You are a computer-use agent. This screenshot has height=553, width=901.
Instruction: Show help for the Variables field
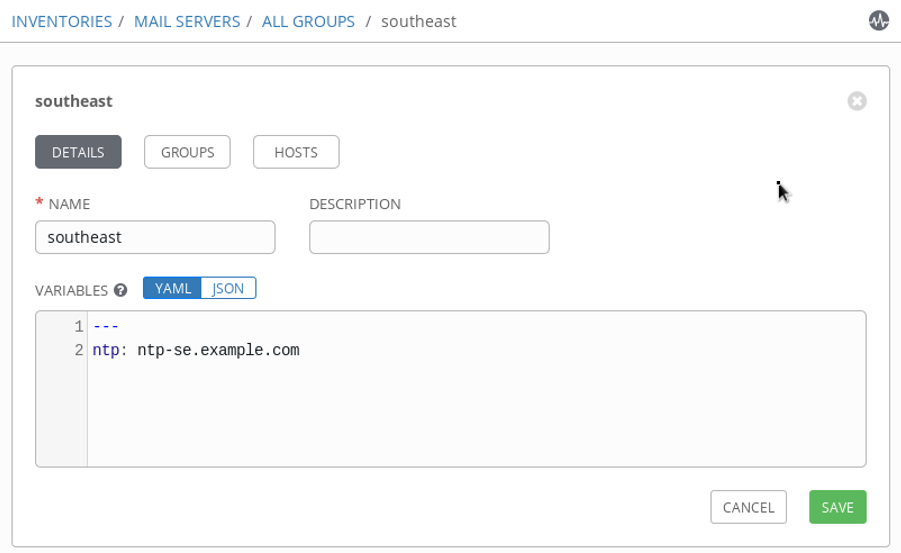(120, 290)
